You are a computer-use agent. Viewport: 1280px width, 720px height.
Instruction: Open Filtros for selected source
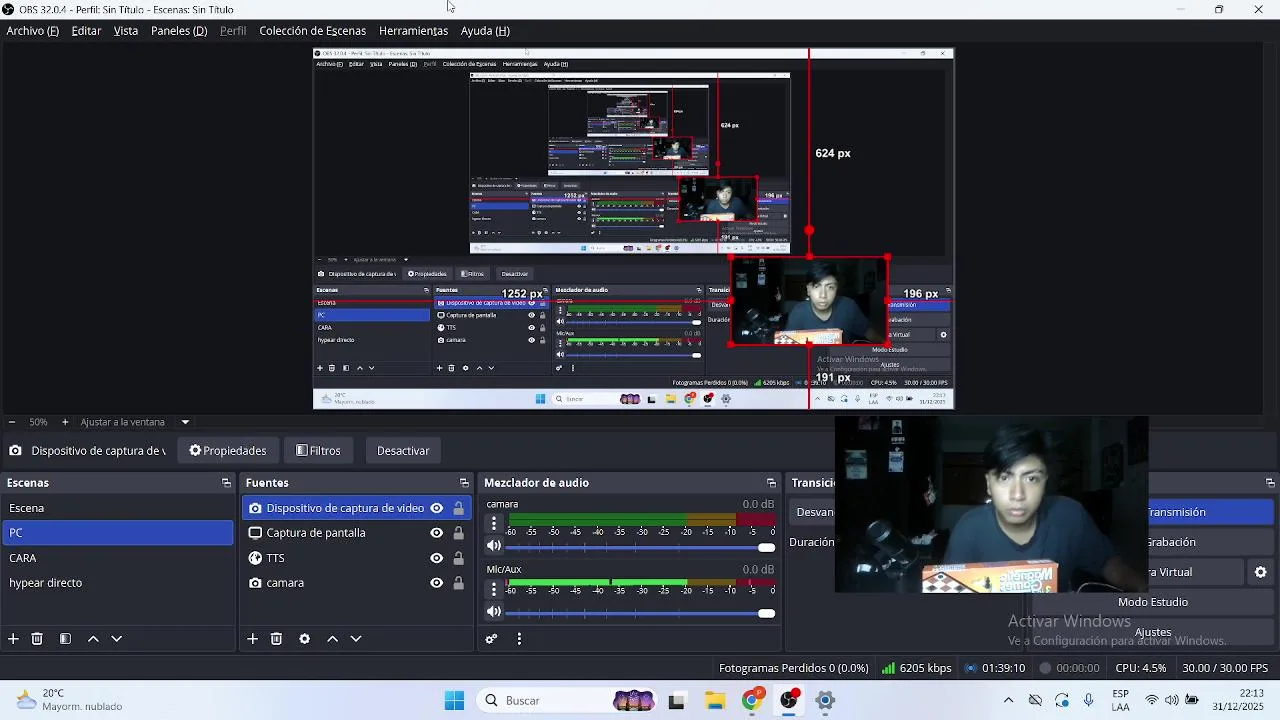[318, 451]
